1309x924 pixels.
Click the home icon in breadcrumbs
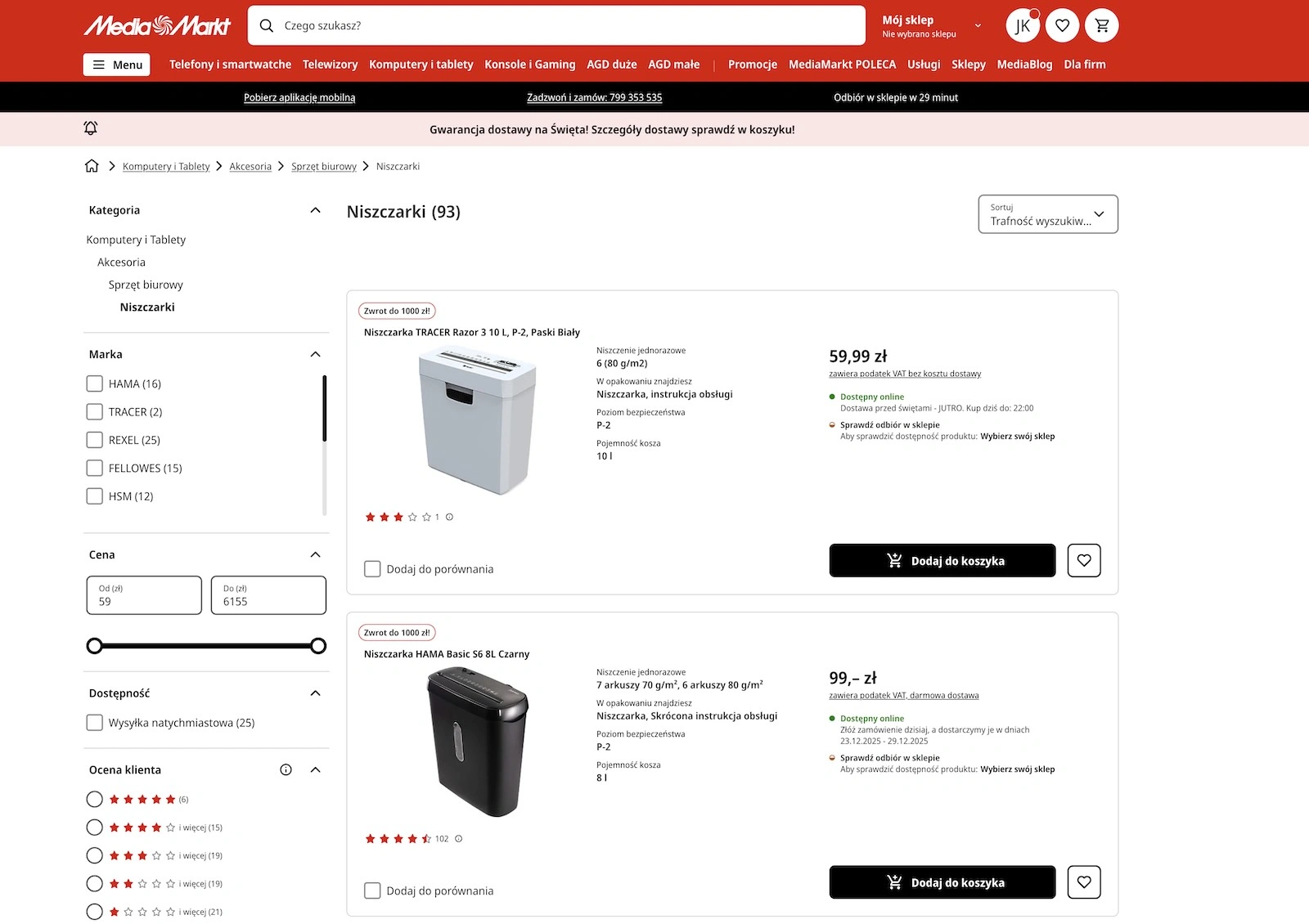[92, 166]
